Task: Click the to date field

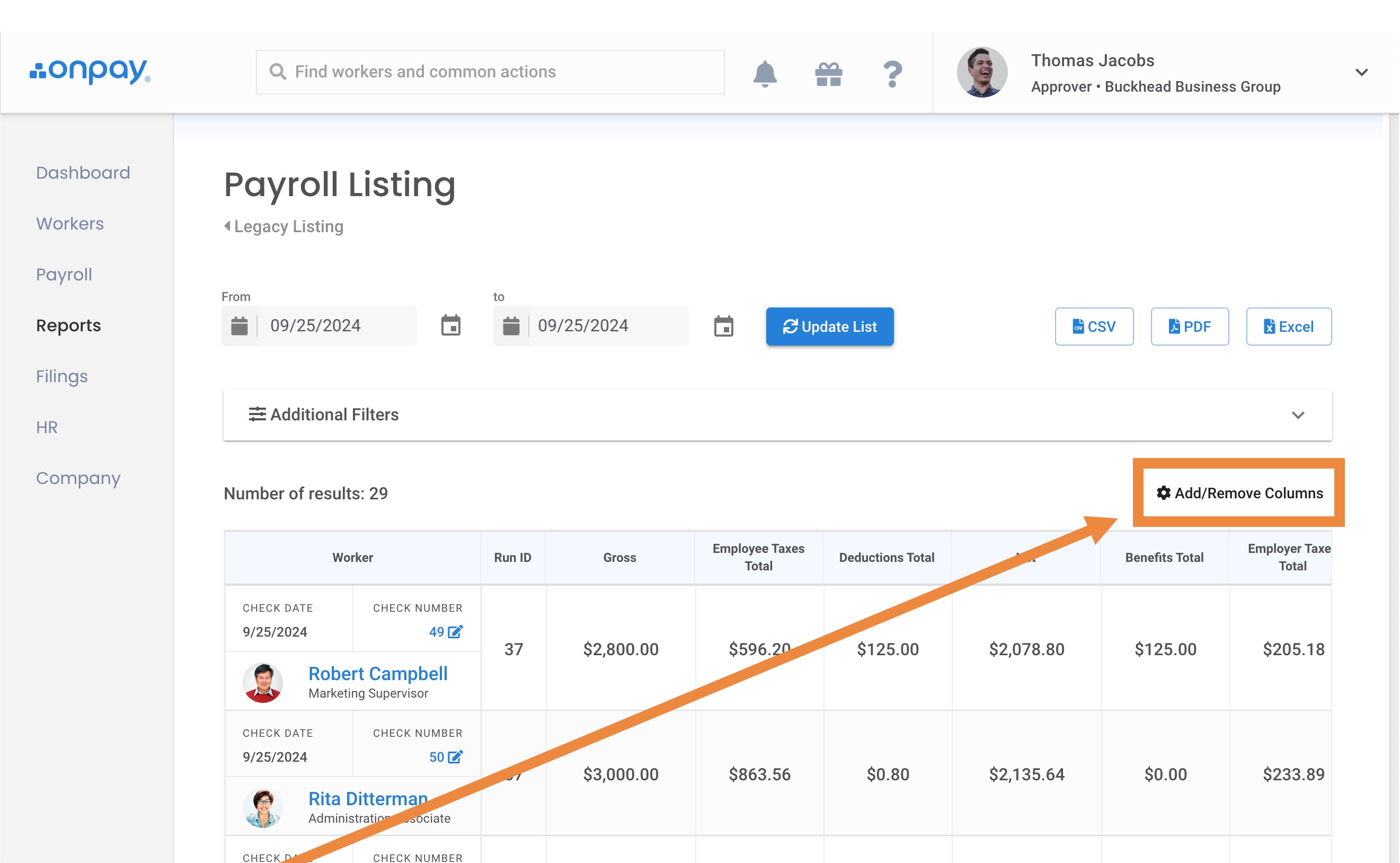Action: coord(591,326)
